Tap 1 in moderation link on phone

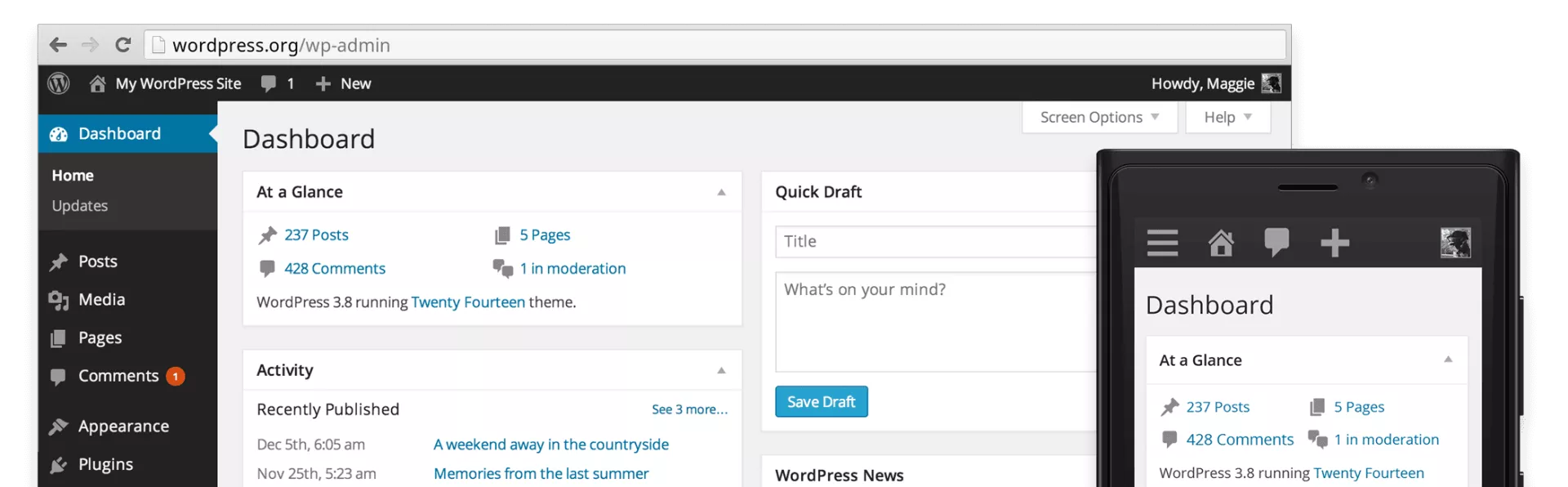click(x=1387, y=440)
